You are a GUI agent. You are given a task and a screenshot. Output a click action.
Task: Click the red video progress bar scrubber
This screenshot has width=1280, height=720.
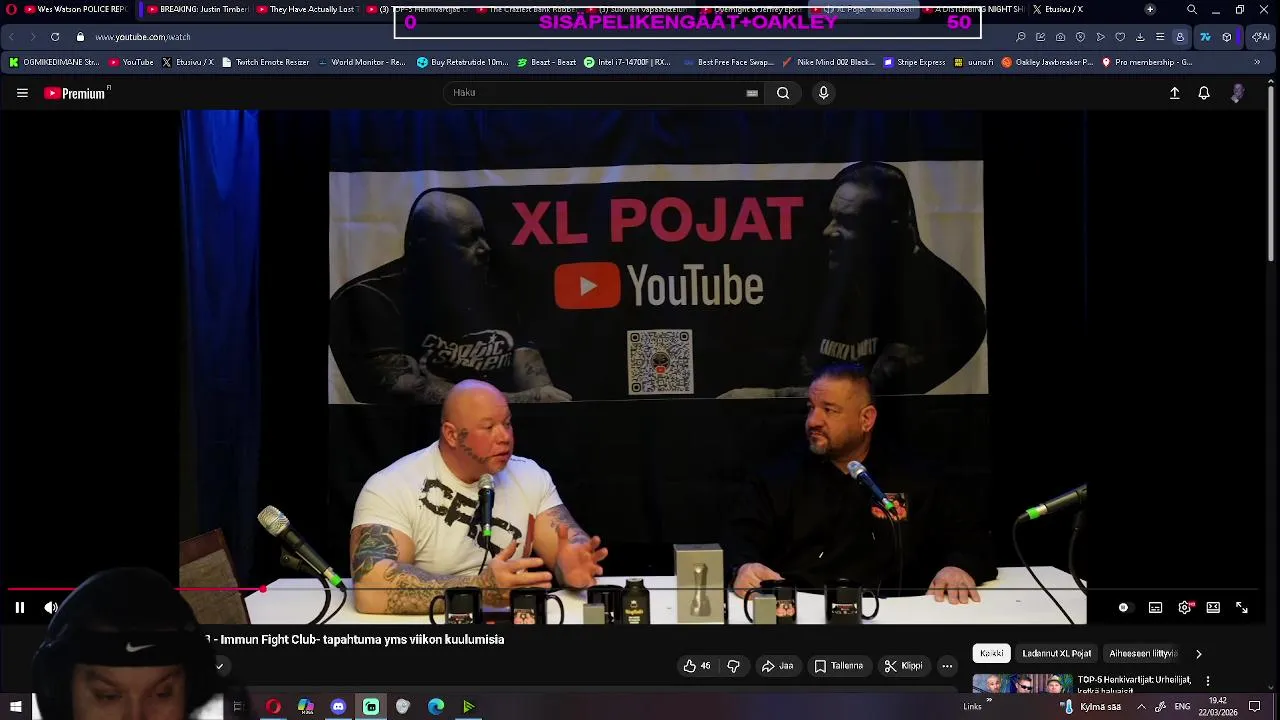pyautogui.click(x=263, y=589)
